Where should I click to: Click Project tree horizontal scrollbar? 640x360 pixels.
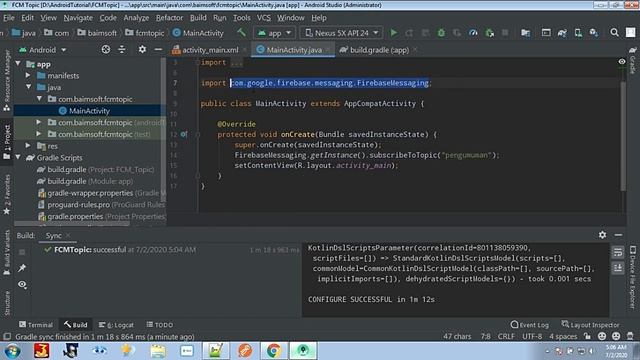(72, 223)
